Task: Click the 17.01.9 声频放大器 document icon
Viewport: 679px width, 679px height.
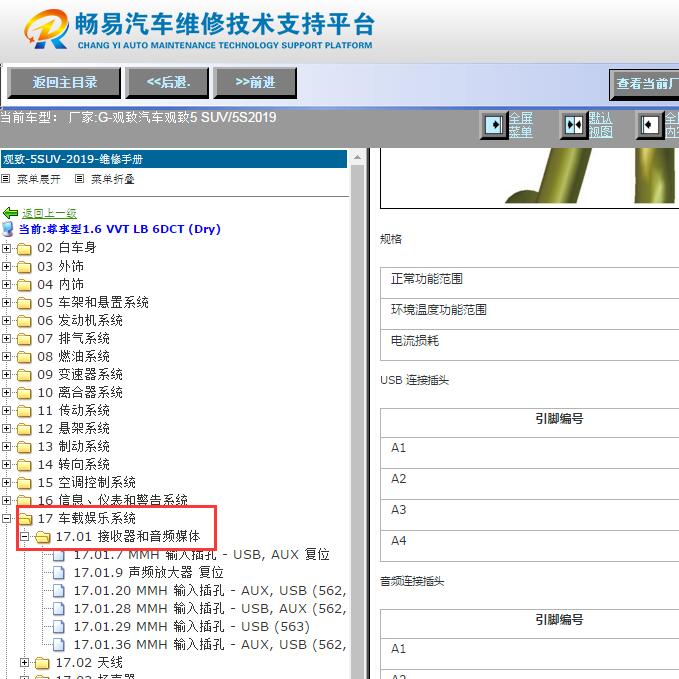Action: click(59, 572)
